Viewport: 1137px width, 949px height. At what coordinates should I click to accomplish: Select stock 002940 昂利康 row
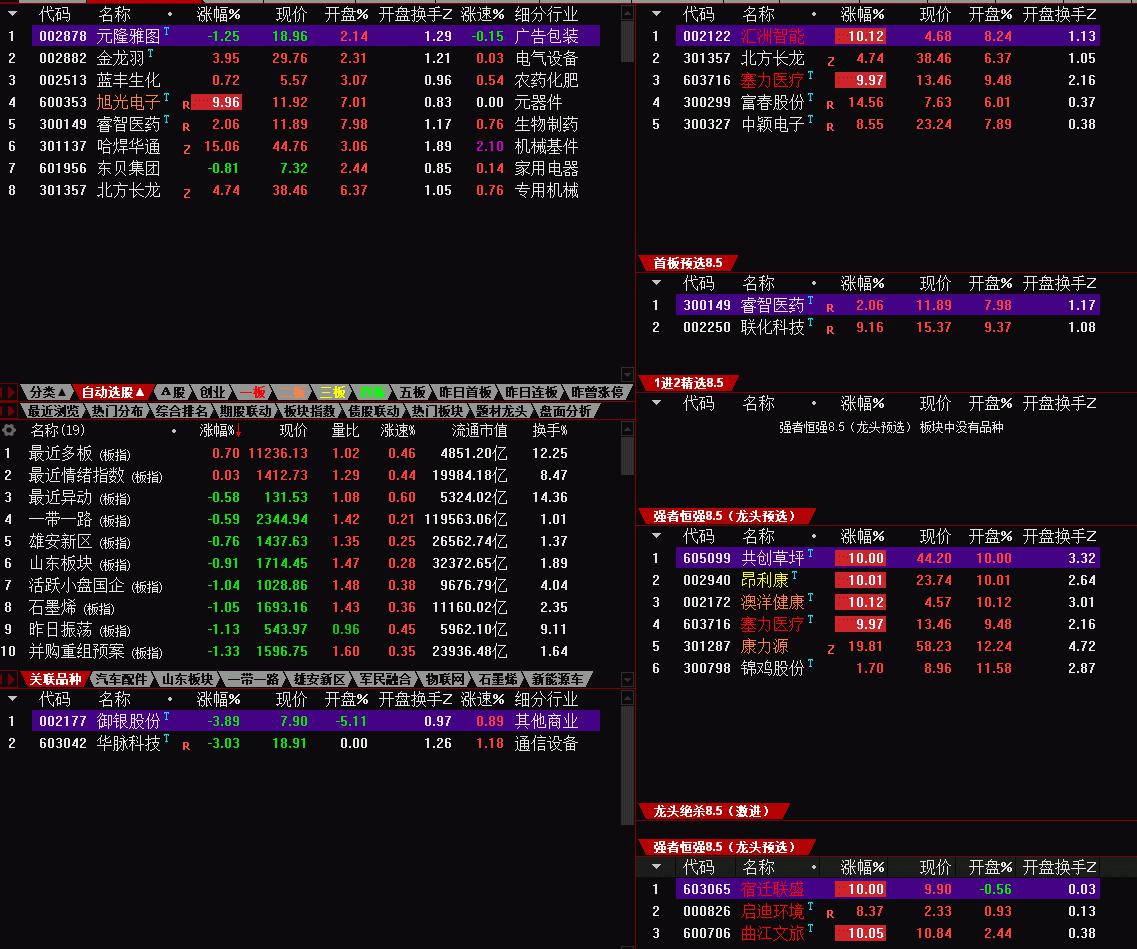(874, 580)
